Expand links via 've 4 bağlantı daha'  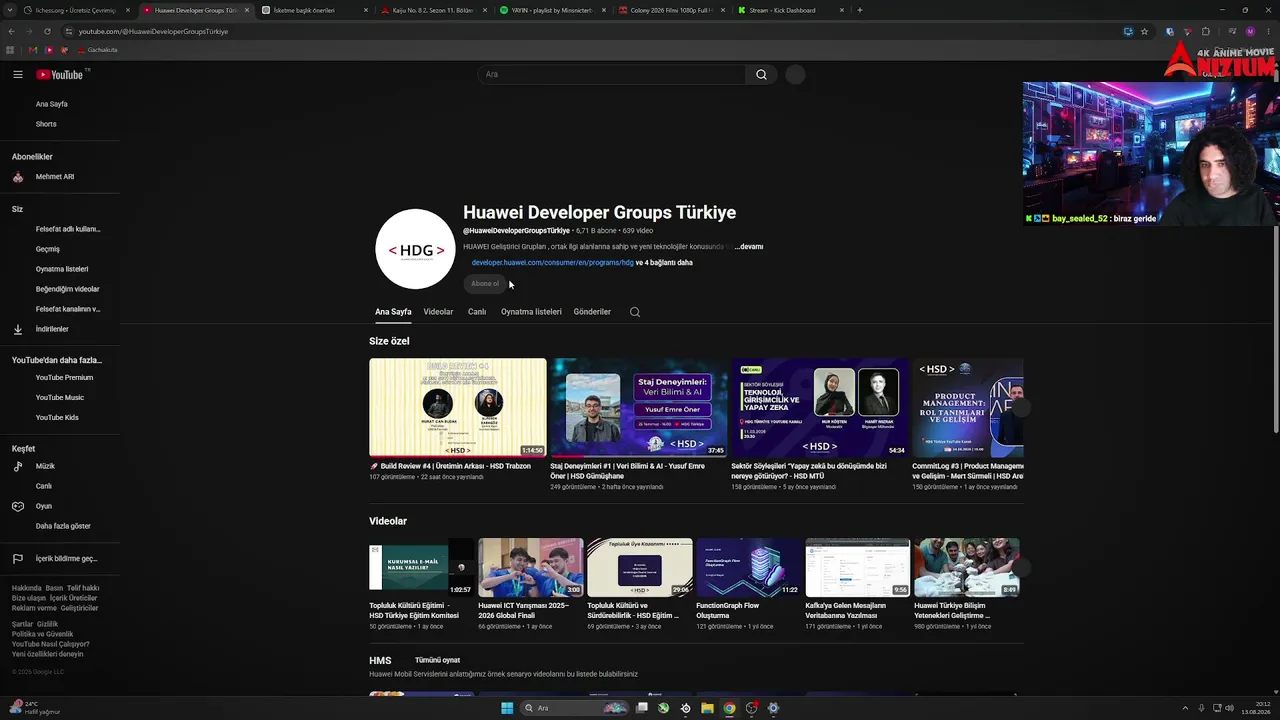click(664, 263)
